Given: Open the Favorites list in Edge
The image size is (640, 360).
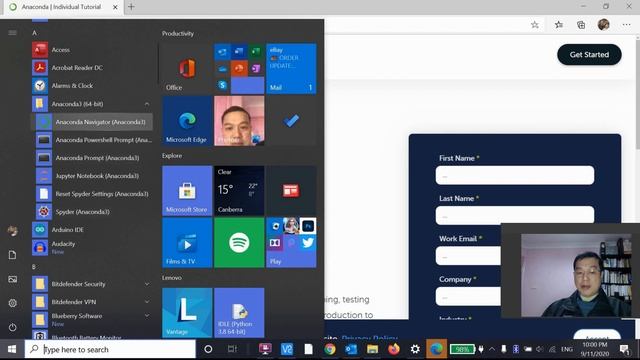Looking at the screenshot, I should pyautogui.click(x=559, y=25).
